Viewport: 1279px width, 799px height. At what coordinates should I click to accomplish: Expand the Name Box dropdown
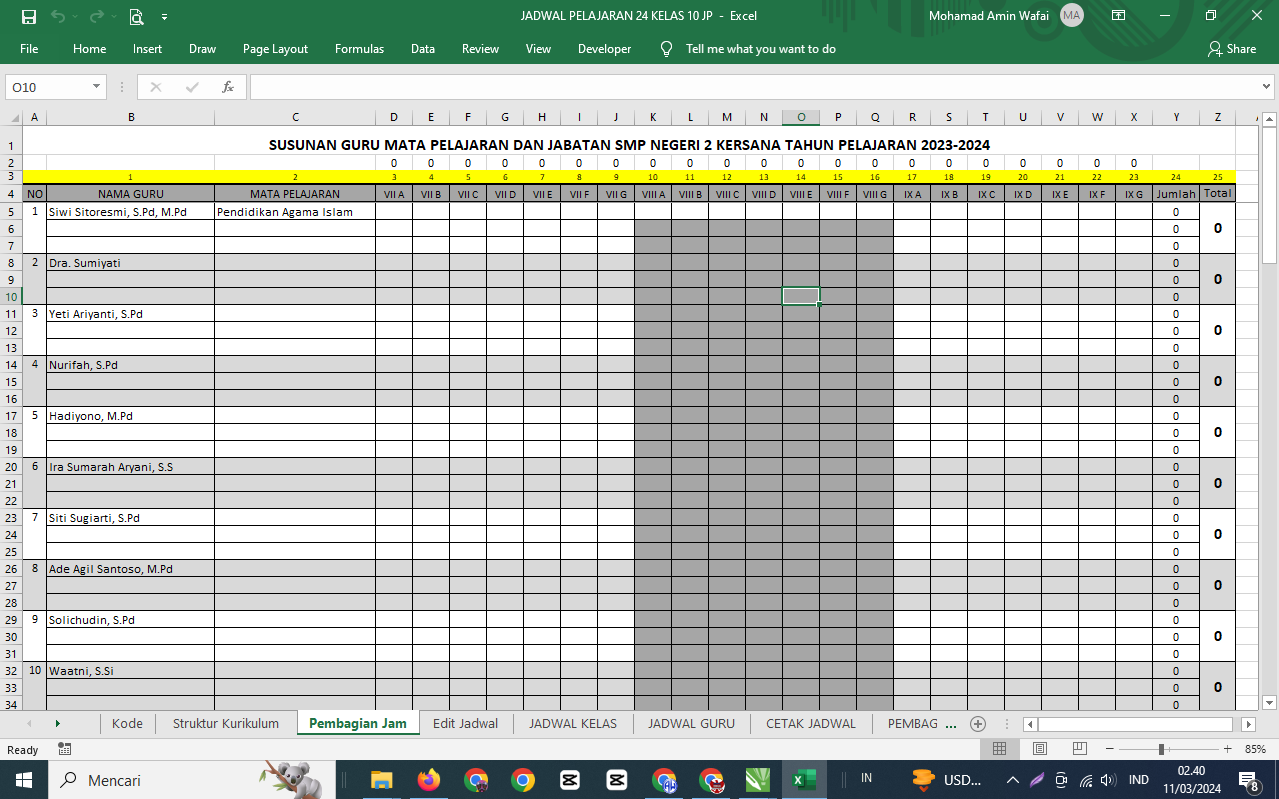tap(97, 87)
